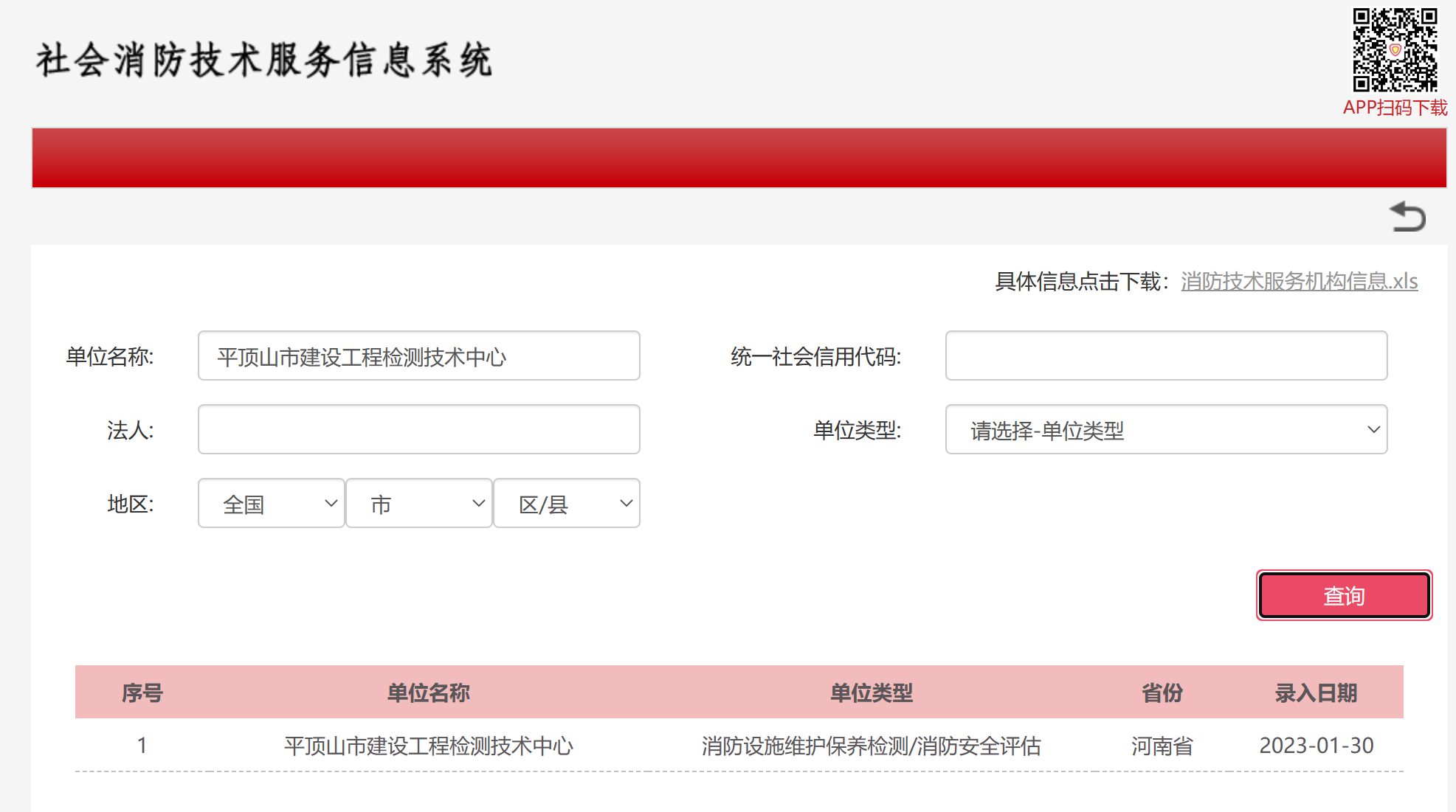Click the 单位名称 table column header
Viewport: 1456px width, 812px height.
point(428,693)
